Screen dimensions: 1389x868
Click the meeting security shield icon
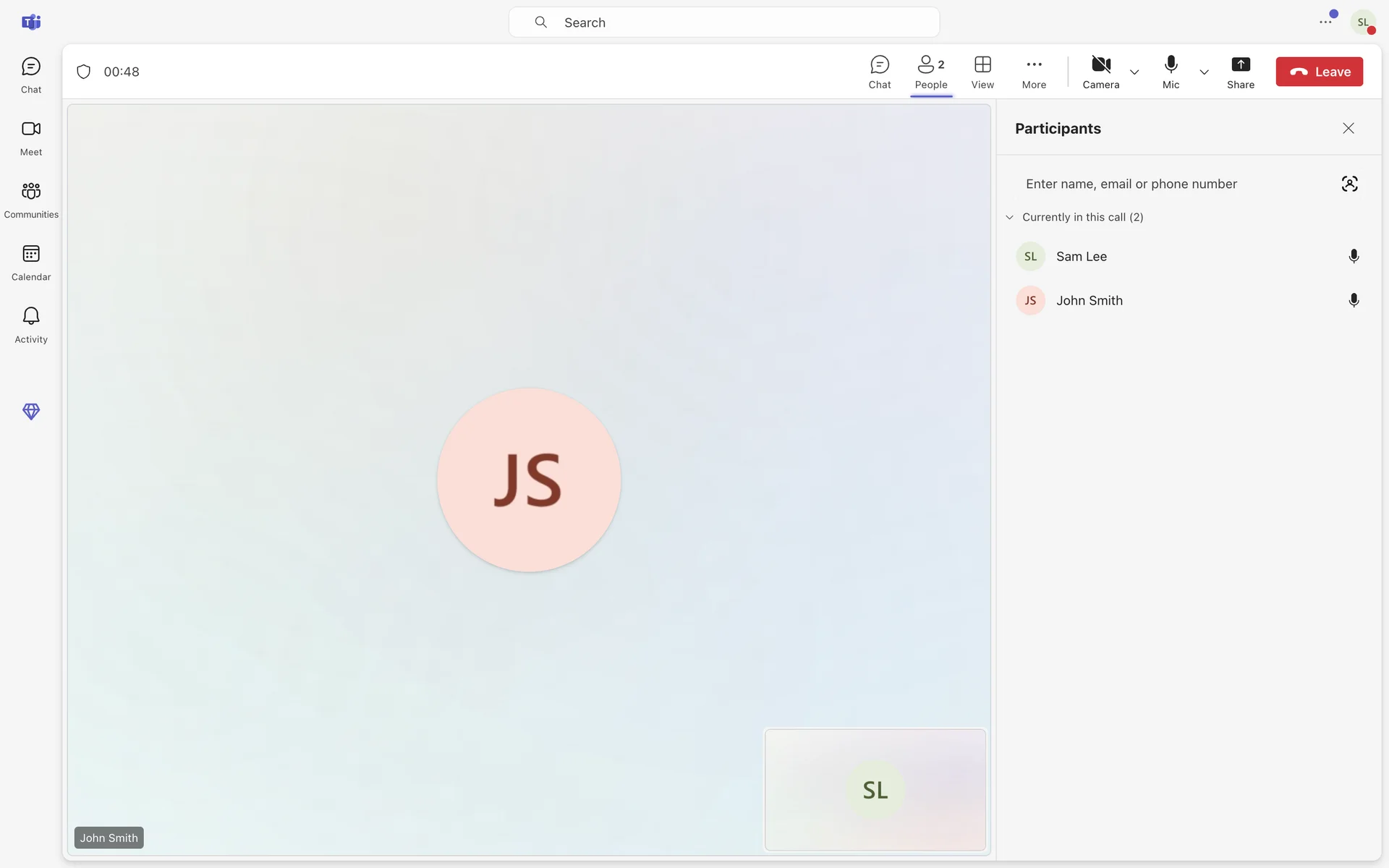(83, 72)
